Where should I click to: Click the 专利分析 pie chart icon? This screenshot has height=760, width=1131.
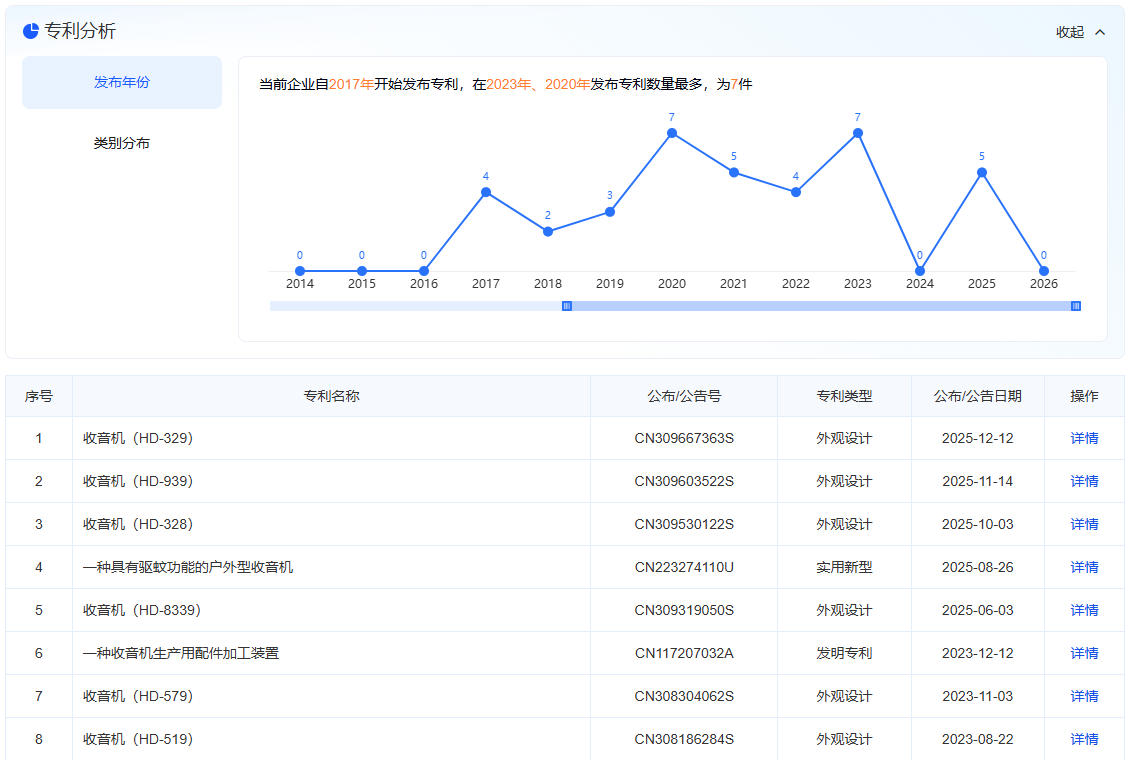(x=31, y=31)
